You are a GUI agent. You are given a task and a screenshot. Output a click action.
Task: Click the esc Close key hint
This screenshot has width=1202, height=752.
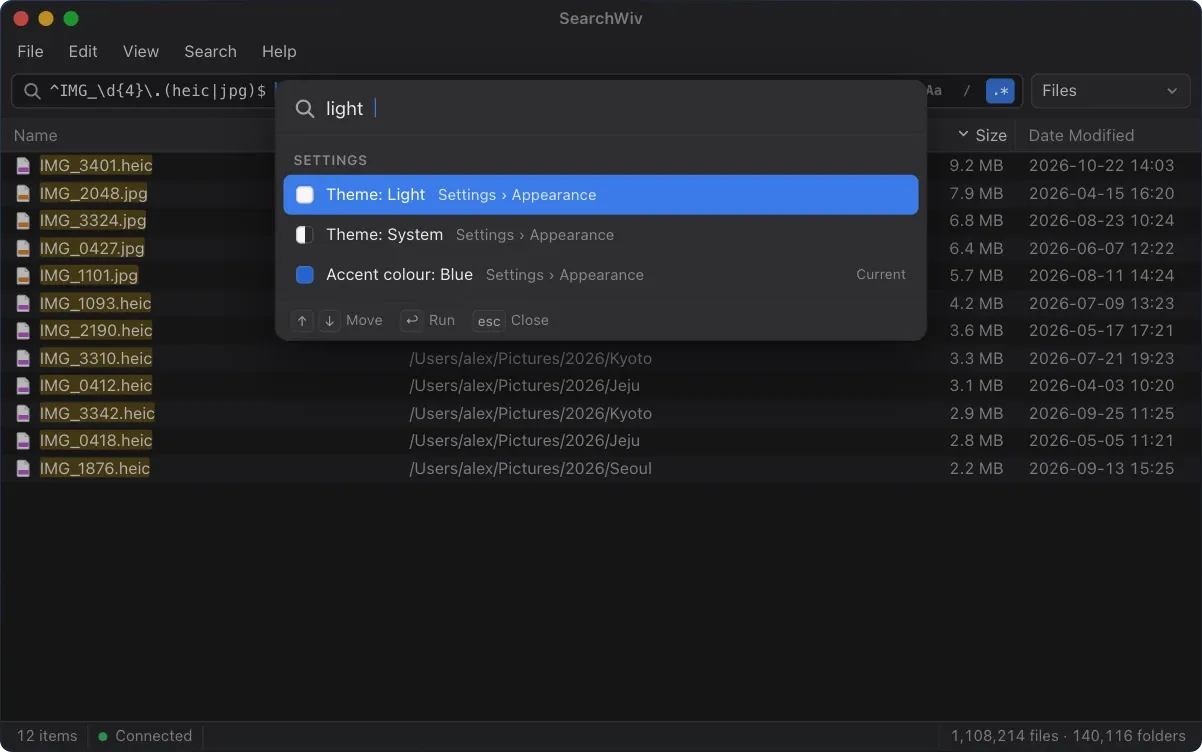[489, 320]
